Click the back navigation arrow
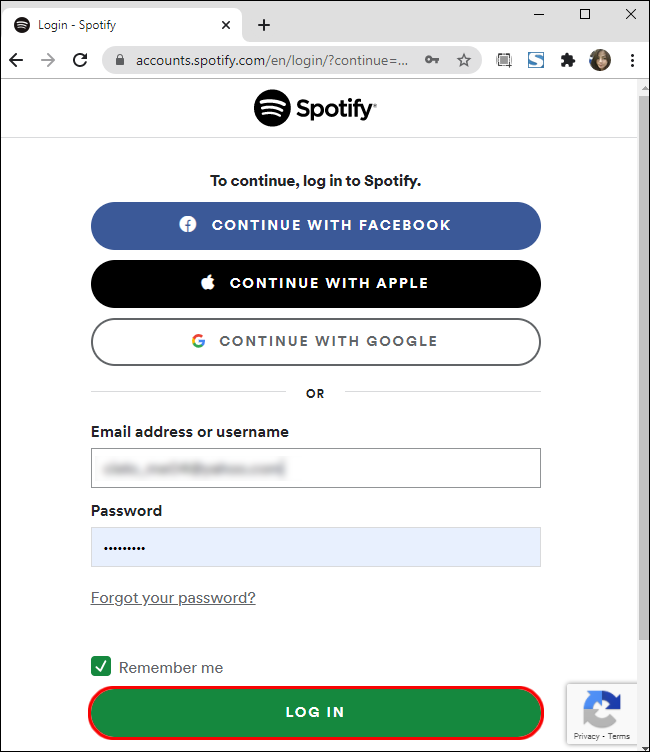The width and height of the screenshot is (650, 752). [16, 60]
